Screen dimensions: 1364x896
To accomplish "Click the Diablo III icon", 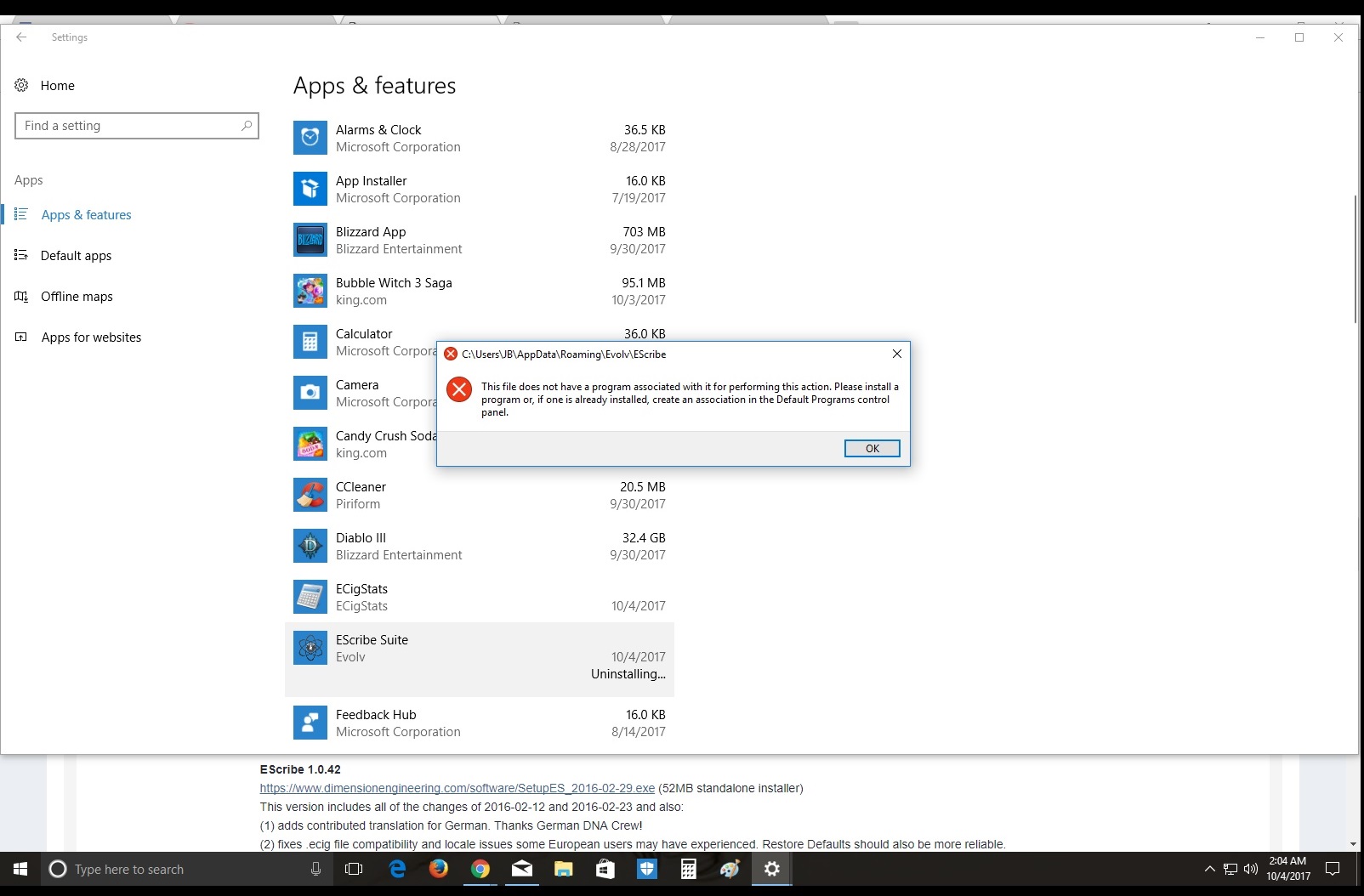I will [x=310, y=546].
